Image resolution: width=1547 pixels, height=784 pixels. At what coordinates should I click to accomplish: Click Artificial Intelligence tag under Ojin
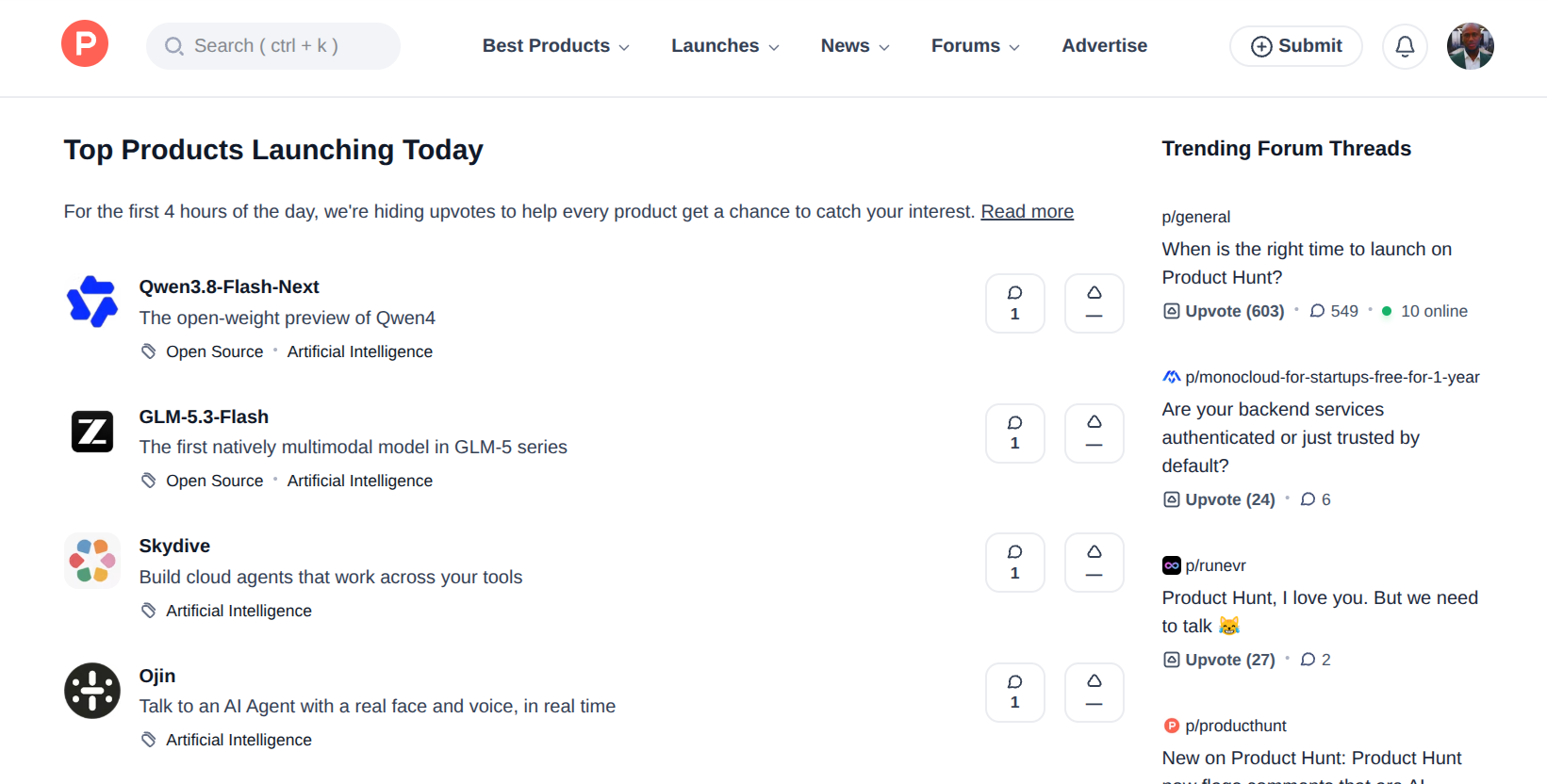239,740
